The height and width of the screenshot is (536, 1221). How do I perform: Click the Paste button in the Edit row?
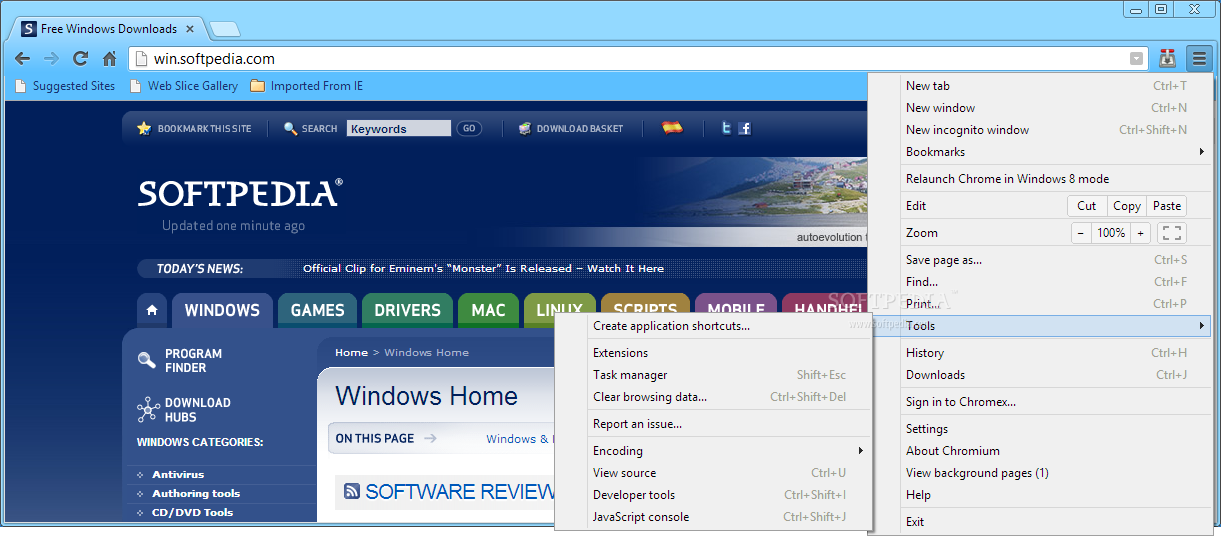[x=1167, y=206]
